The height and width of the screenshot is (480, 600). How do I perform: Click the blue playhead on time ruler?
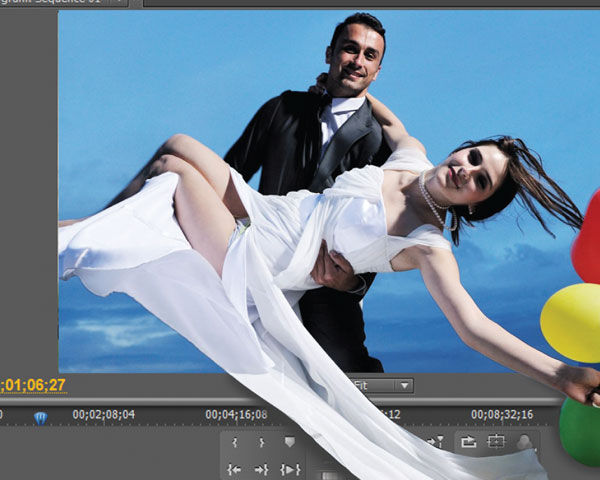coord(40,418)
